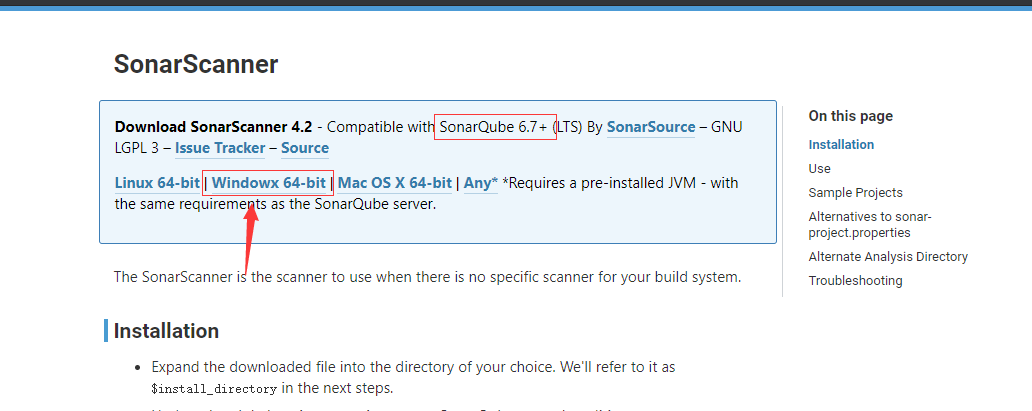Viewport: 1032px width, 411px height.
Task: Go to the Use section in sidebar
Action: point(819,169)
